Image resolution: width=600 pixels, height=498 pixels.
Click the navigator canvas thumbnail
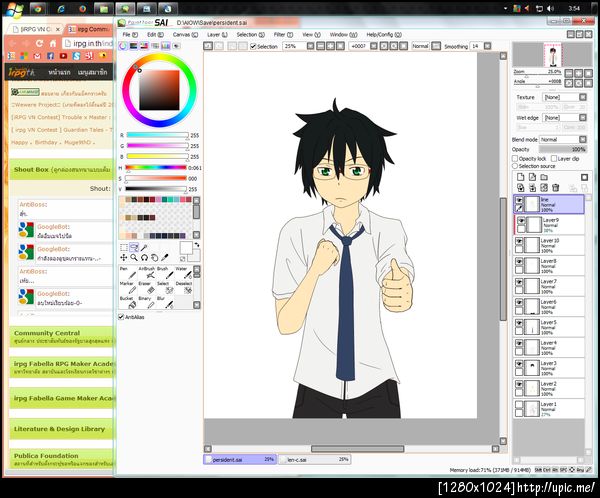[553, 55]
